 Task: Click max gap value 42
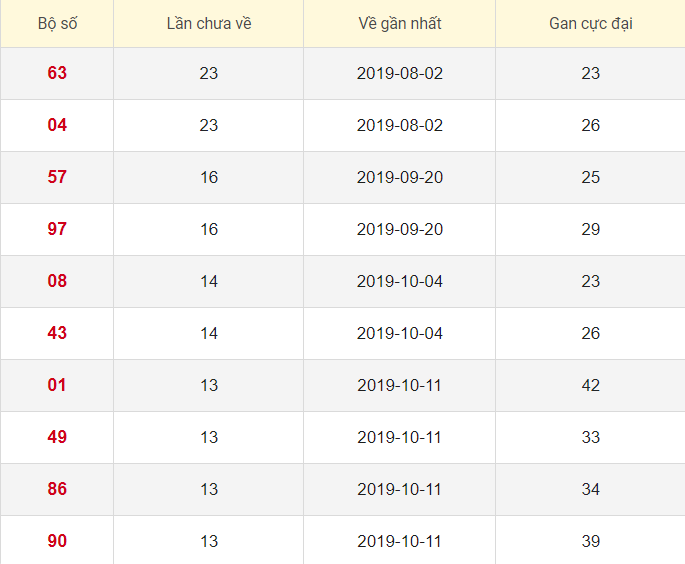[x=590, y=385]
